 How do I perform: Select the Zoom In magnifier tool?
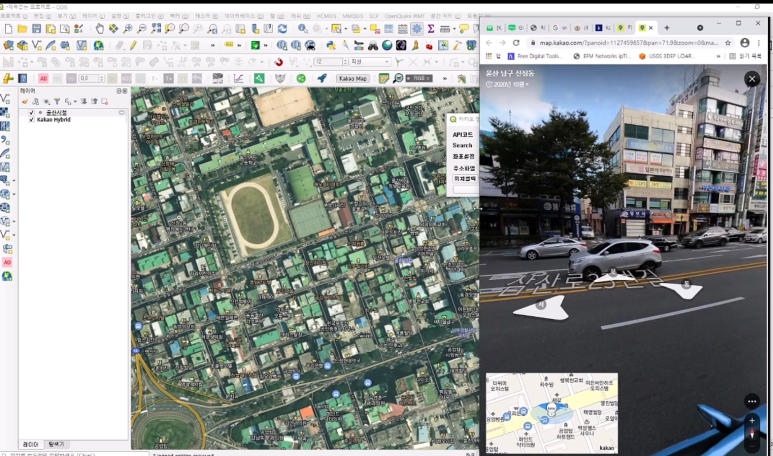point(128,29)
